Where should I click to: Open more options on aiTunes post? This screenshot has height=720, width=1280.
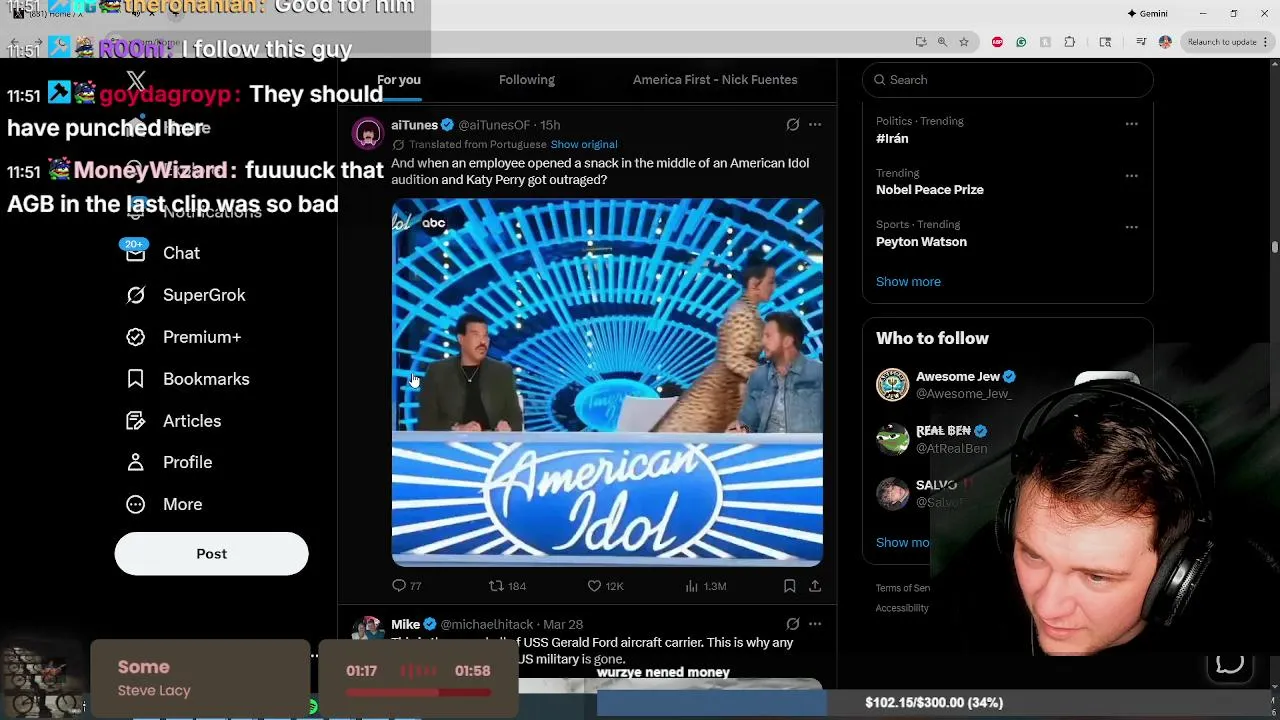click(x=815, y=125)
